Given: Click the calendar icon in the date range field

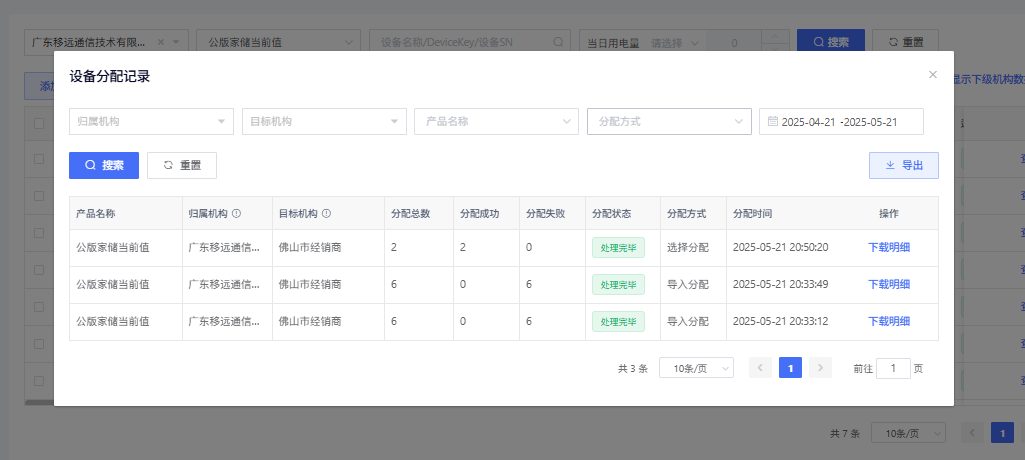Looking at the screenshot, I should click(x=773, y=121).
